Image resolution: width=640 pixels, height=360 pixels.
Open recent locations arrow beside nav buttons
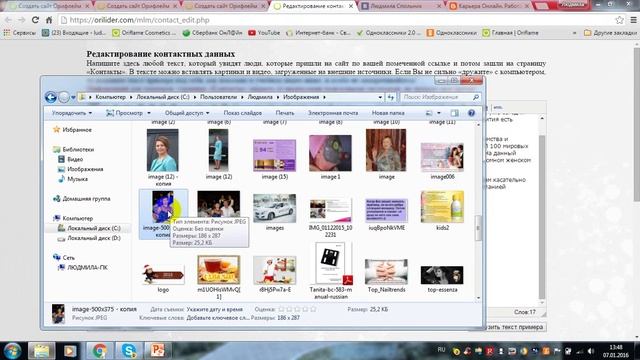(x=73, y=98)
